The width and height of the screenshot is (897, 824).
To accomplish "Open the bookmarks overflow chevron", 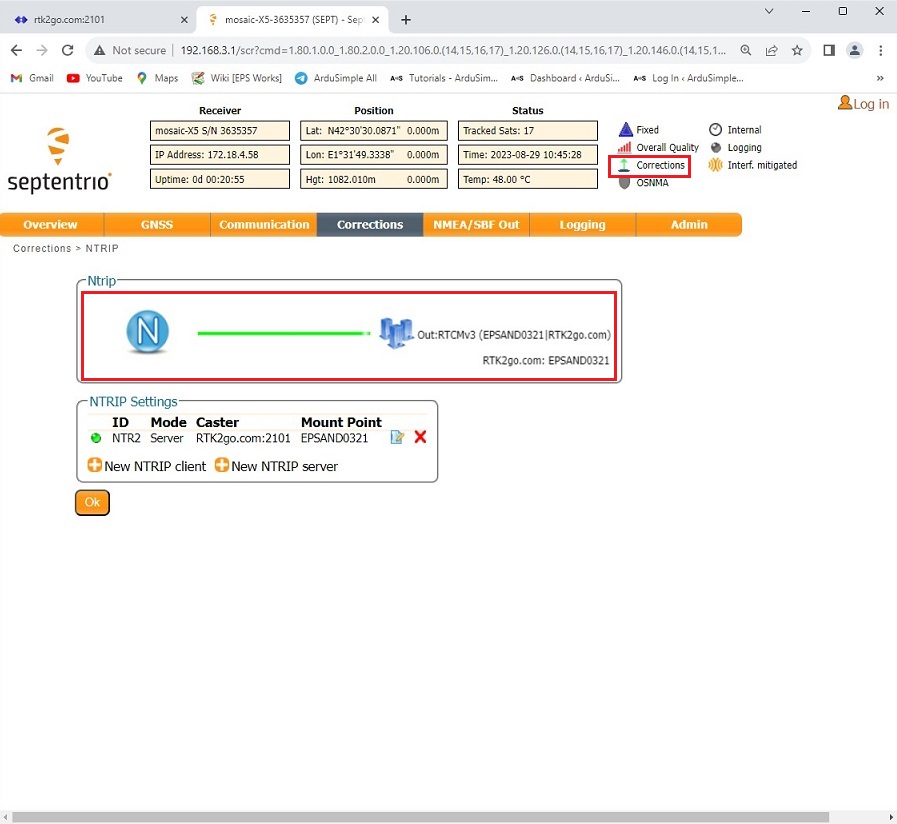I will [880, 78].
